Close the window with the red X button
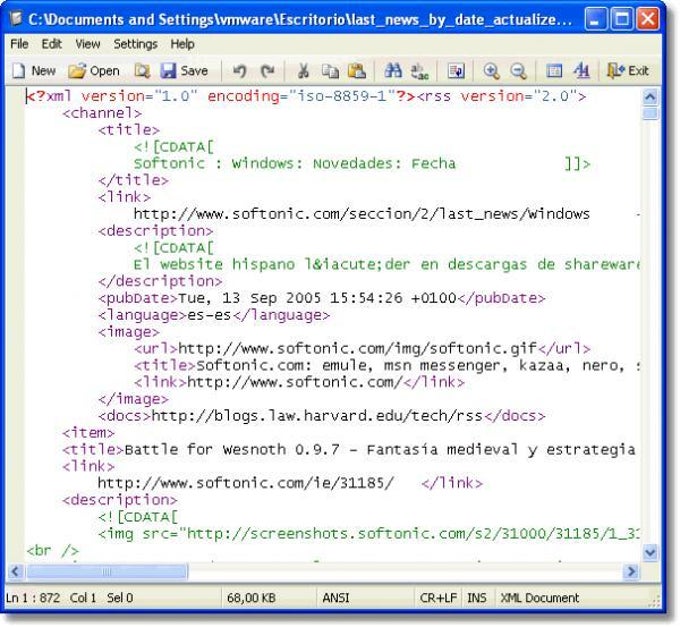This screenshot has height=627, width=680. 648,19
